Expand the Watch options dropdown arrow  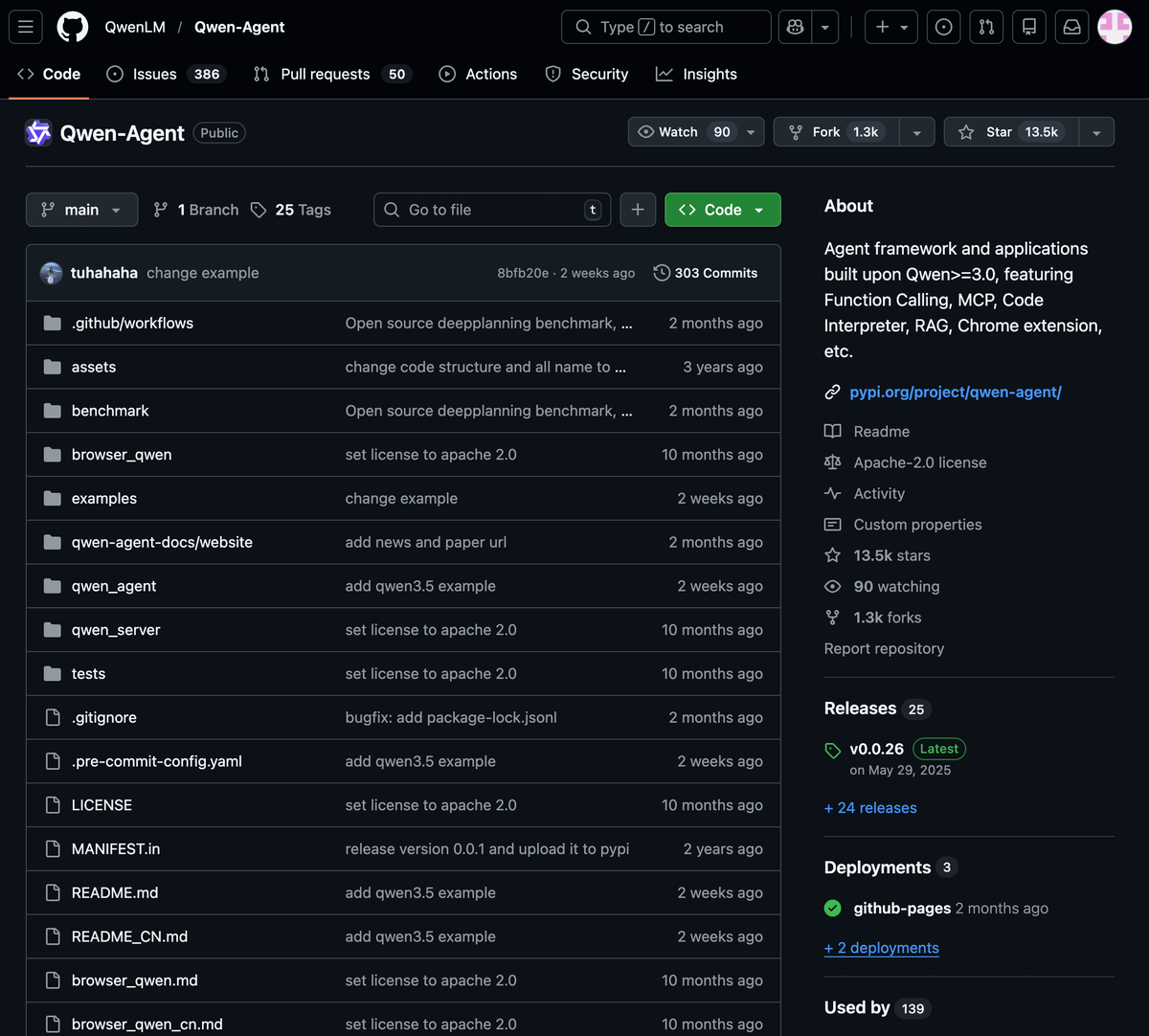click(751, 132)
